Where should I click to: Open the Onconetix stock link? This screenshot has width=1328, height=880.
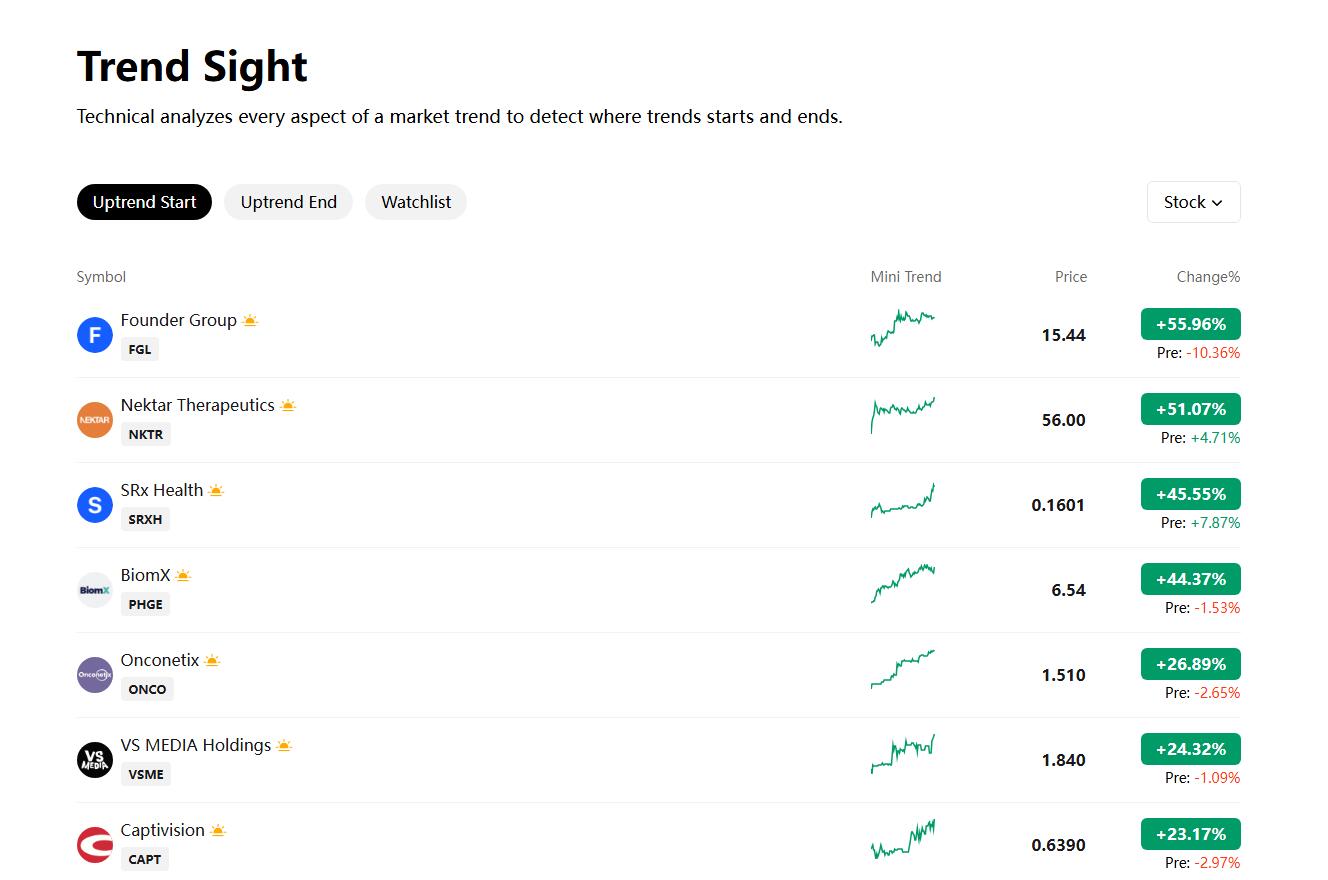(x=160, y=660)
